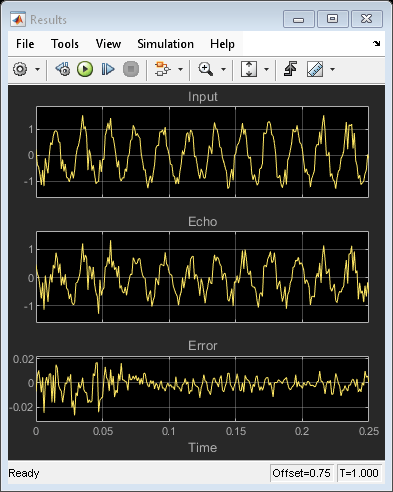The width and height of the screenshot is (393, 492).
Task: Click the 0.05 time axis tick label
Action: 103,431
